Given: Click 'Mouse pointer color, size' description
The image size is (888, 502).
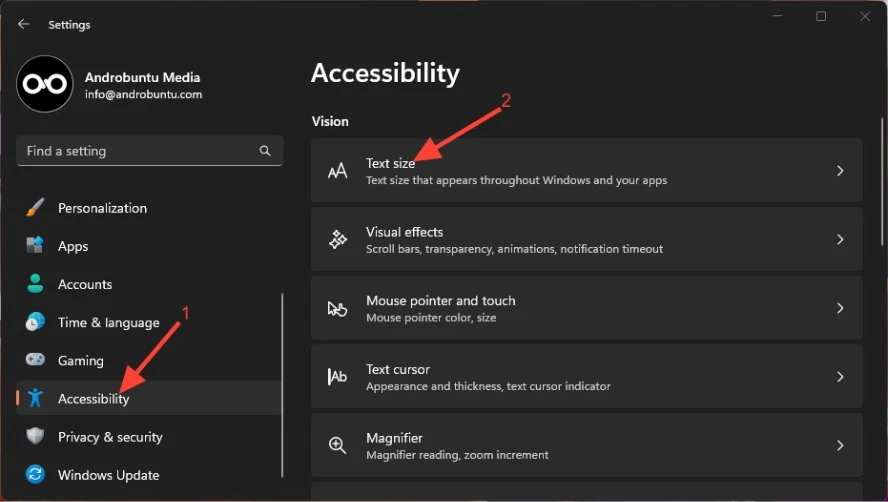Looking at the screenshot, I should [431, 318].
